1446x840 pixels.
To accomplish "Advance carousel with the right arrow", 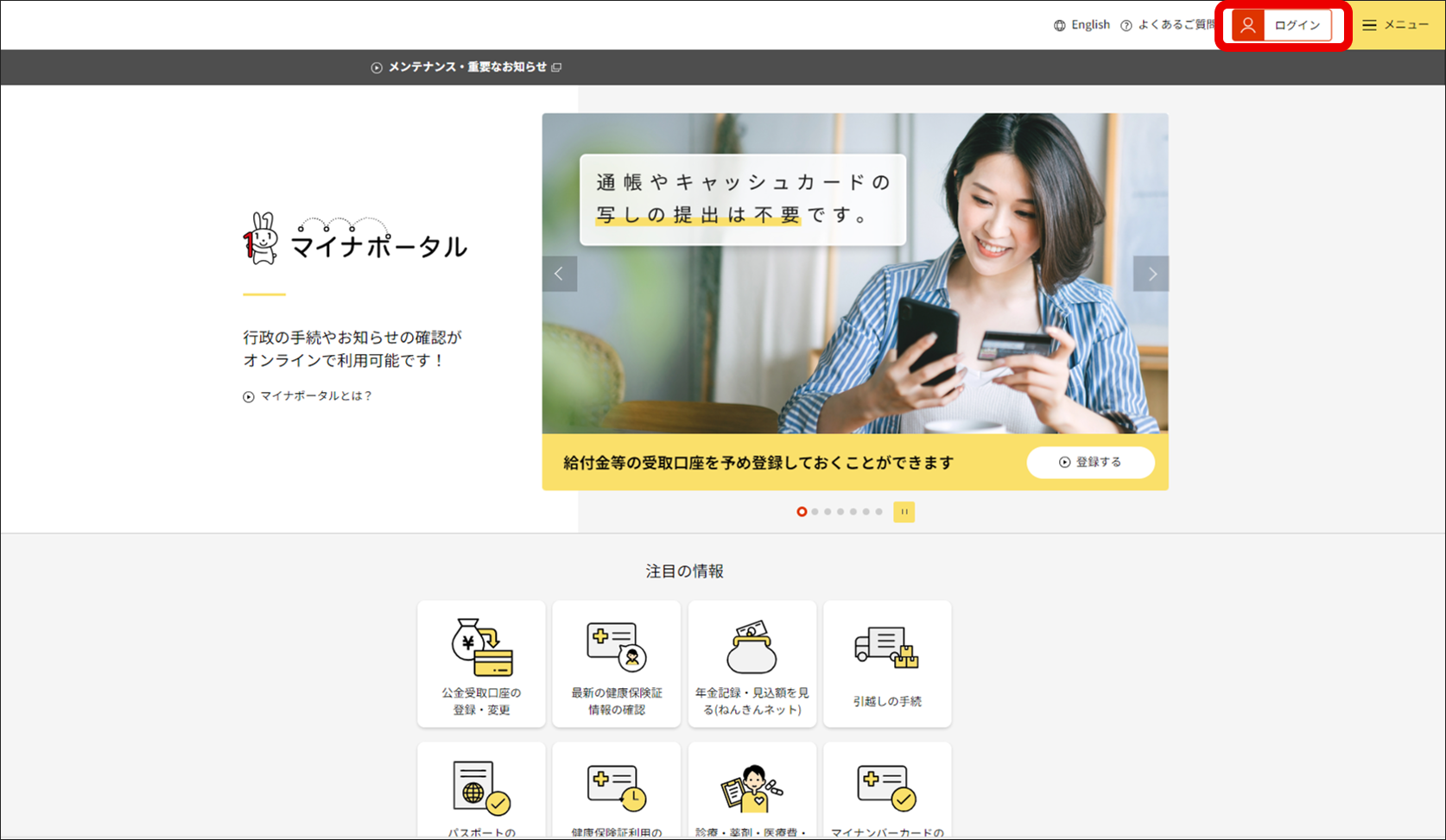I will click(x=1151, y=274).
